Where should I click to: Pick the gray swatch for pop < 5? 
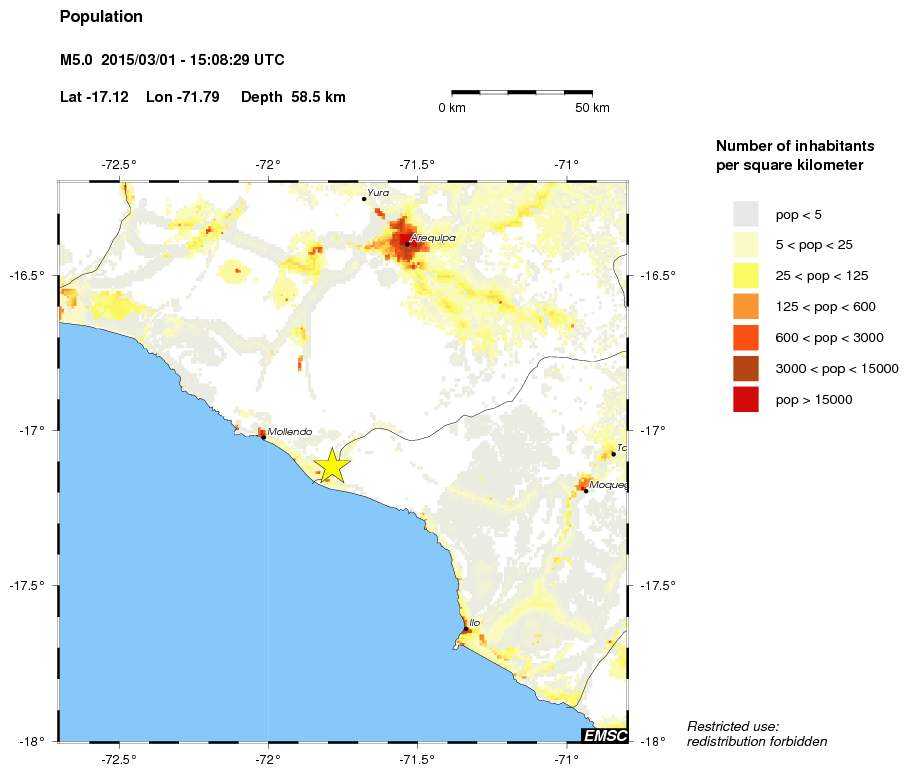[746, 214]
